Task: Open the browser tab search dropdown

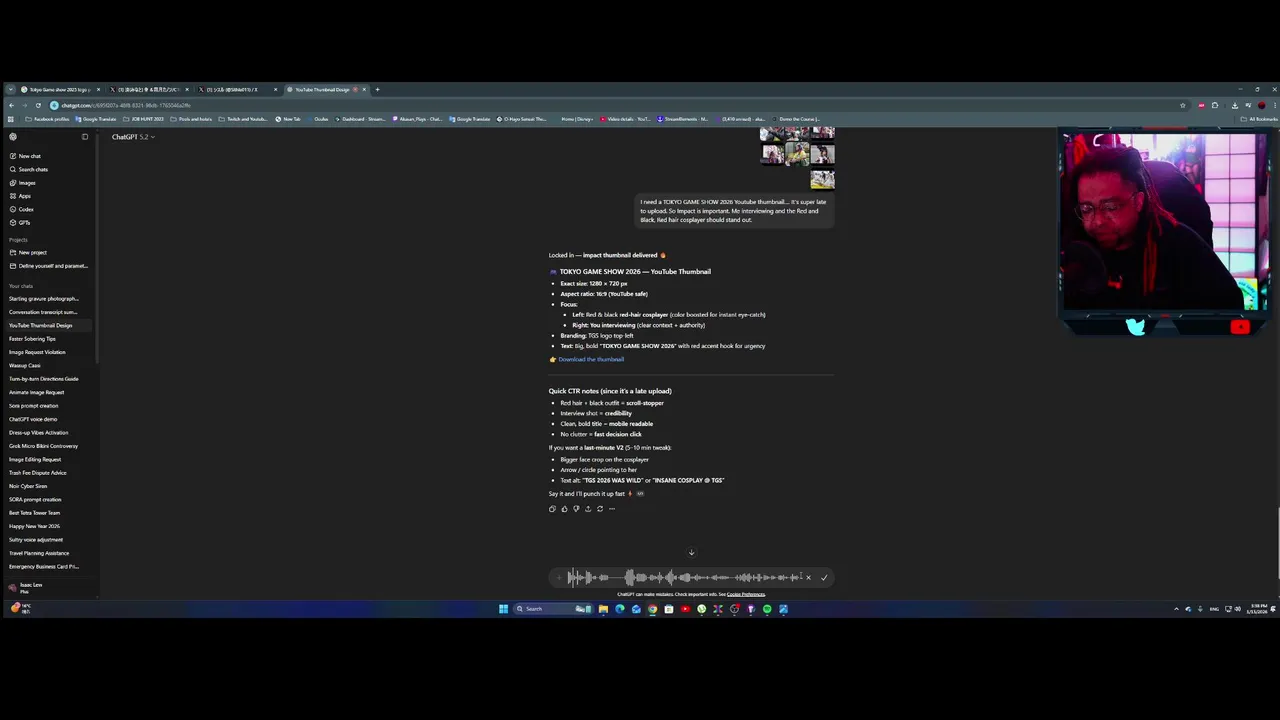Action: [10, 90]
